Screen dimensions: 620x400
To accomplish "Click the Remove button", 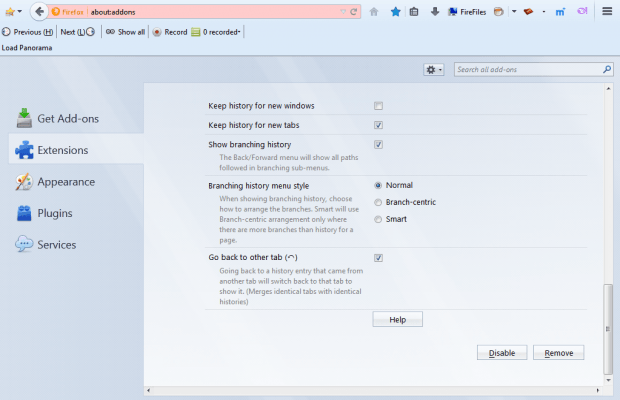I will (x=558, y=353).
